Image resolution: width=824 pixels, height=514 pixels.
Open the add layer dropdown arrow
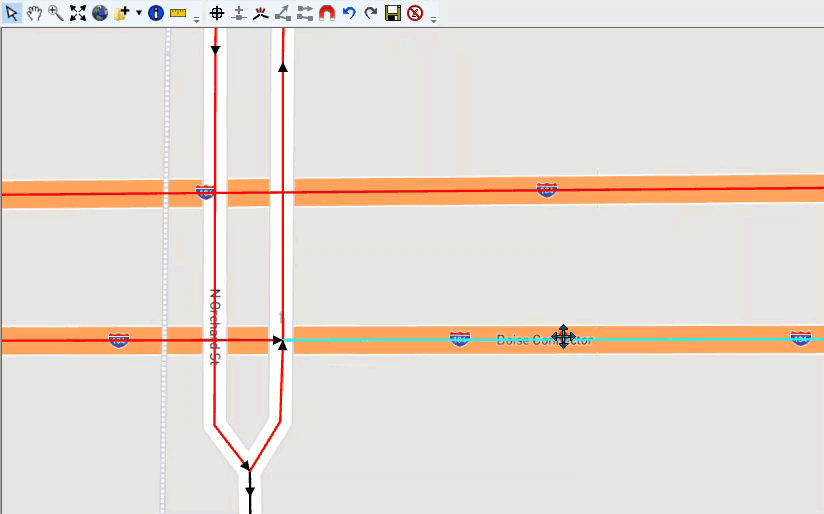tap(139, 13)
